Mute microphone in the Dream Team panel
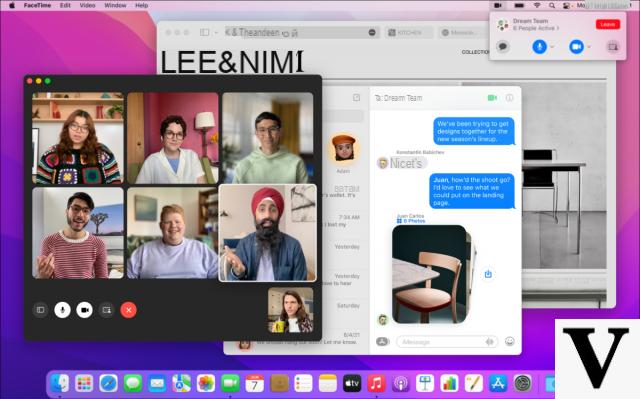The width and height of the screenshot is (640, 399). (540, 47)
